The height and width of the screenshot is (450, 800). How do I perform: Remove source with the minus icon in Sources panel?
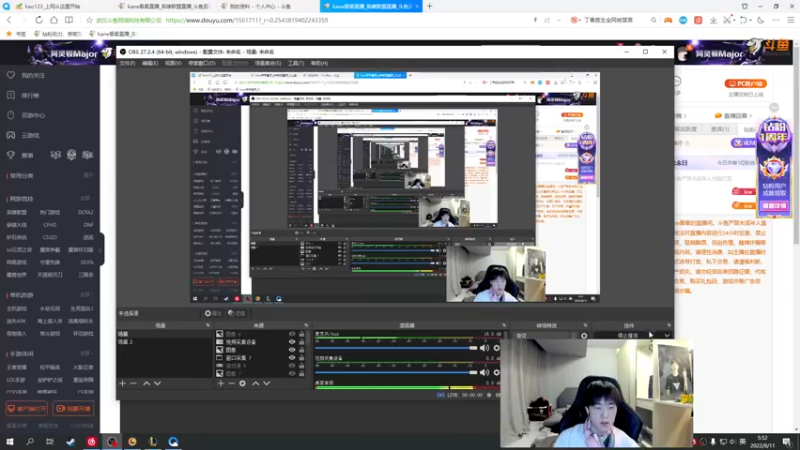coord(232,383)
